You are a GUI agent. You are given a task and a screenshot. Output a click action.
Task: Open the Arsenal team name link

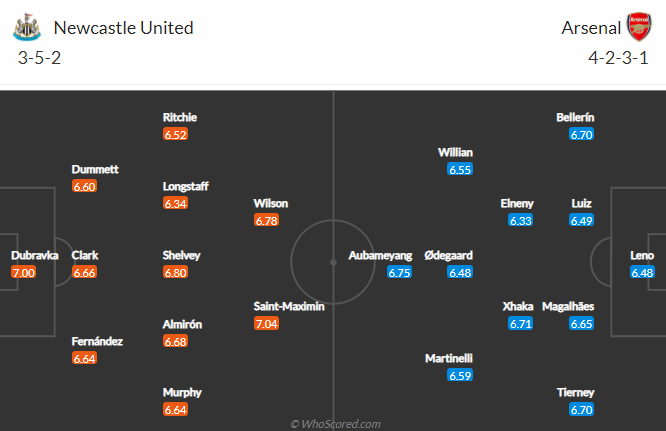coord(590,28)
